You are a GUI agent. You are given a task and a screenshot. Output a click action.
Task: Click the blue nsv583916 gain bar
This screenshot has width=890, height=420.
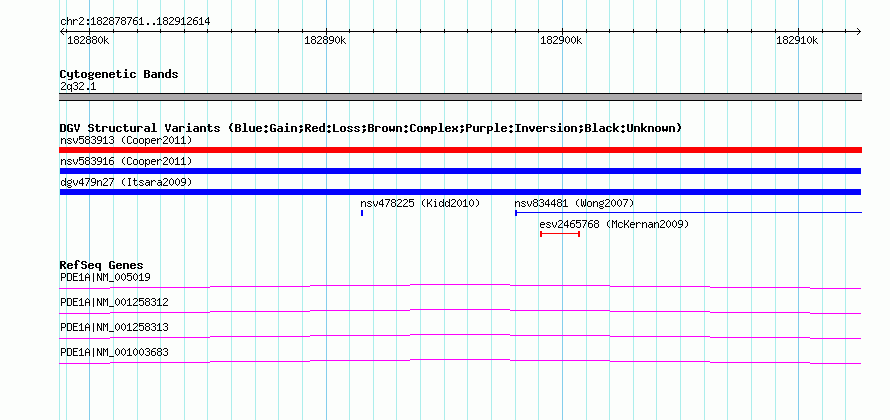[x=460, y=171]
